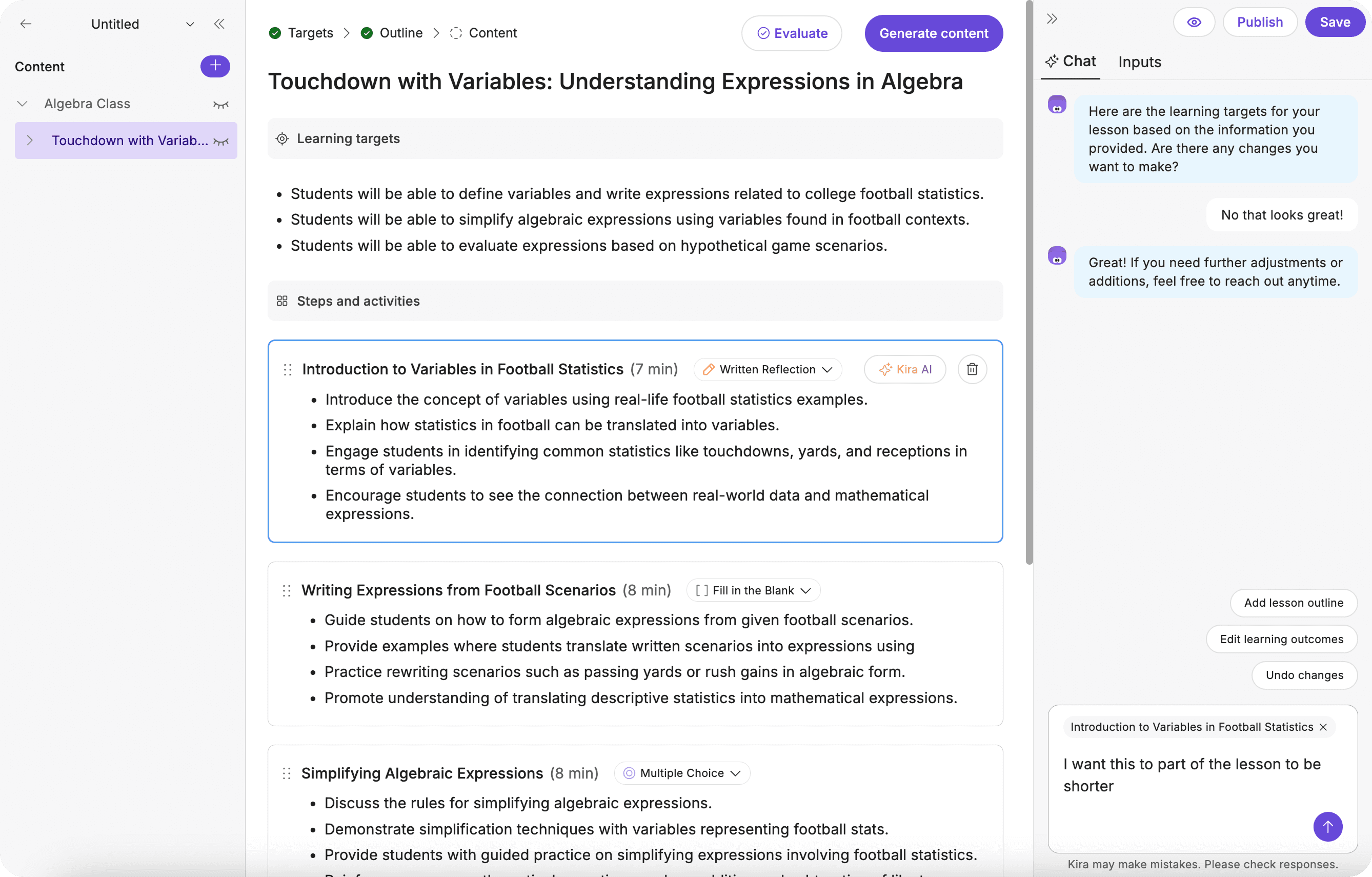Toggle visibility of Algebra Class

click(x=220, y=104)
